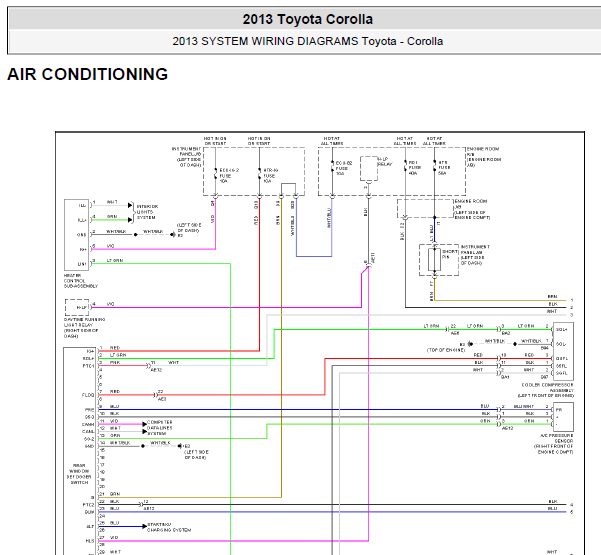This screenshot has height=555, width=601.
Task: Click the Rear Window Defogger Switch label
Action: tap(79, 474)
